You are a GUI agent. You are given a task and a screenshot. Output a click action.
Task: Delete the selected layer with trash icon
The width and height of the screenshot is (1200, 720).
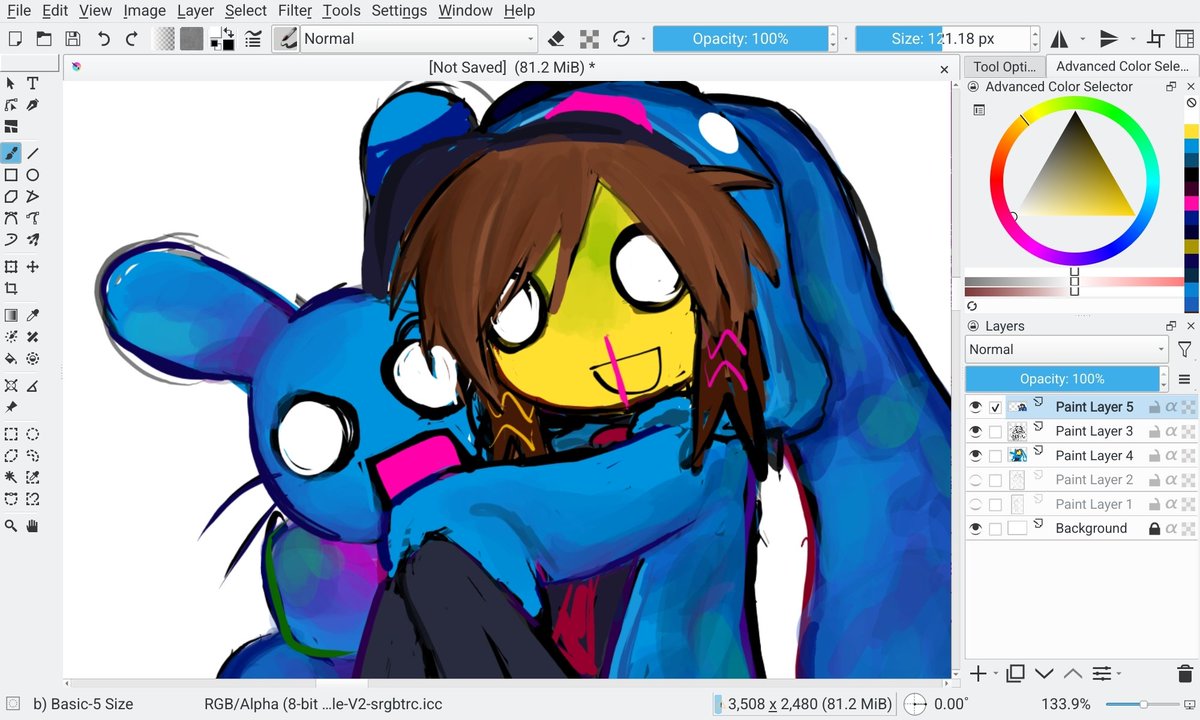(1185, 674)
